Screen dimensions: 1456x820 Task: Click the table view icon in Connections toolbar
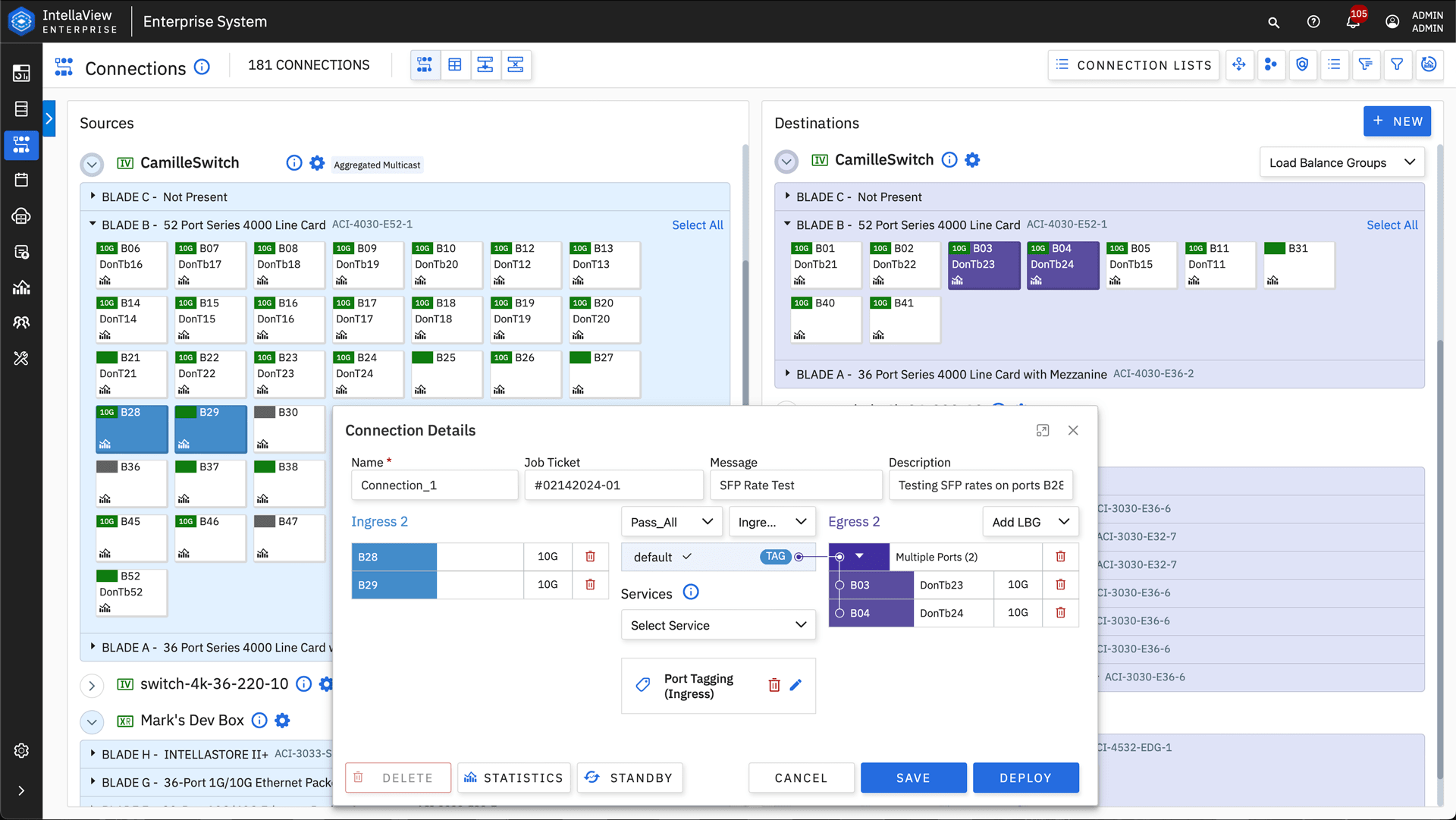tap(454, 64)
